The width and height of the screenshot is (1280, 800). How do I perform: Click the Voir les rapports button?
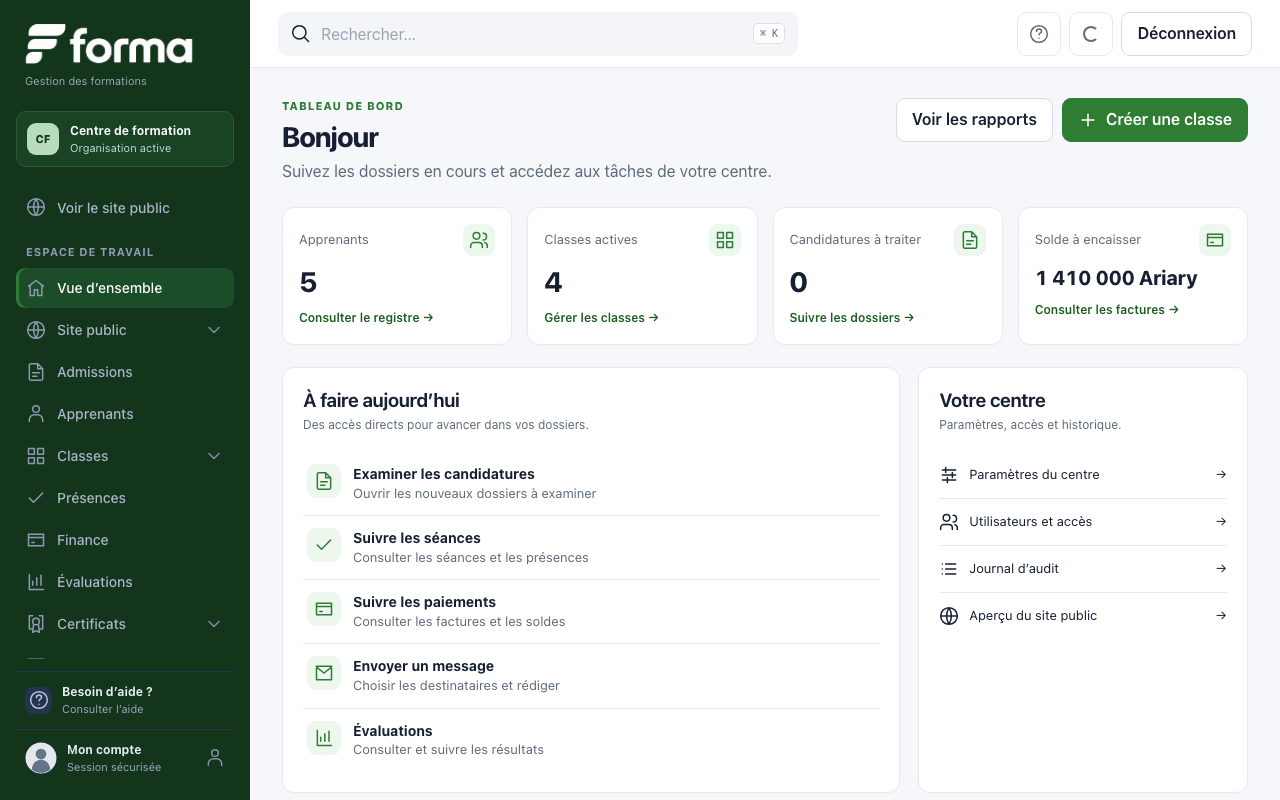tap(974, 120)
